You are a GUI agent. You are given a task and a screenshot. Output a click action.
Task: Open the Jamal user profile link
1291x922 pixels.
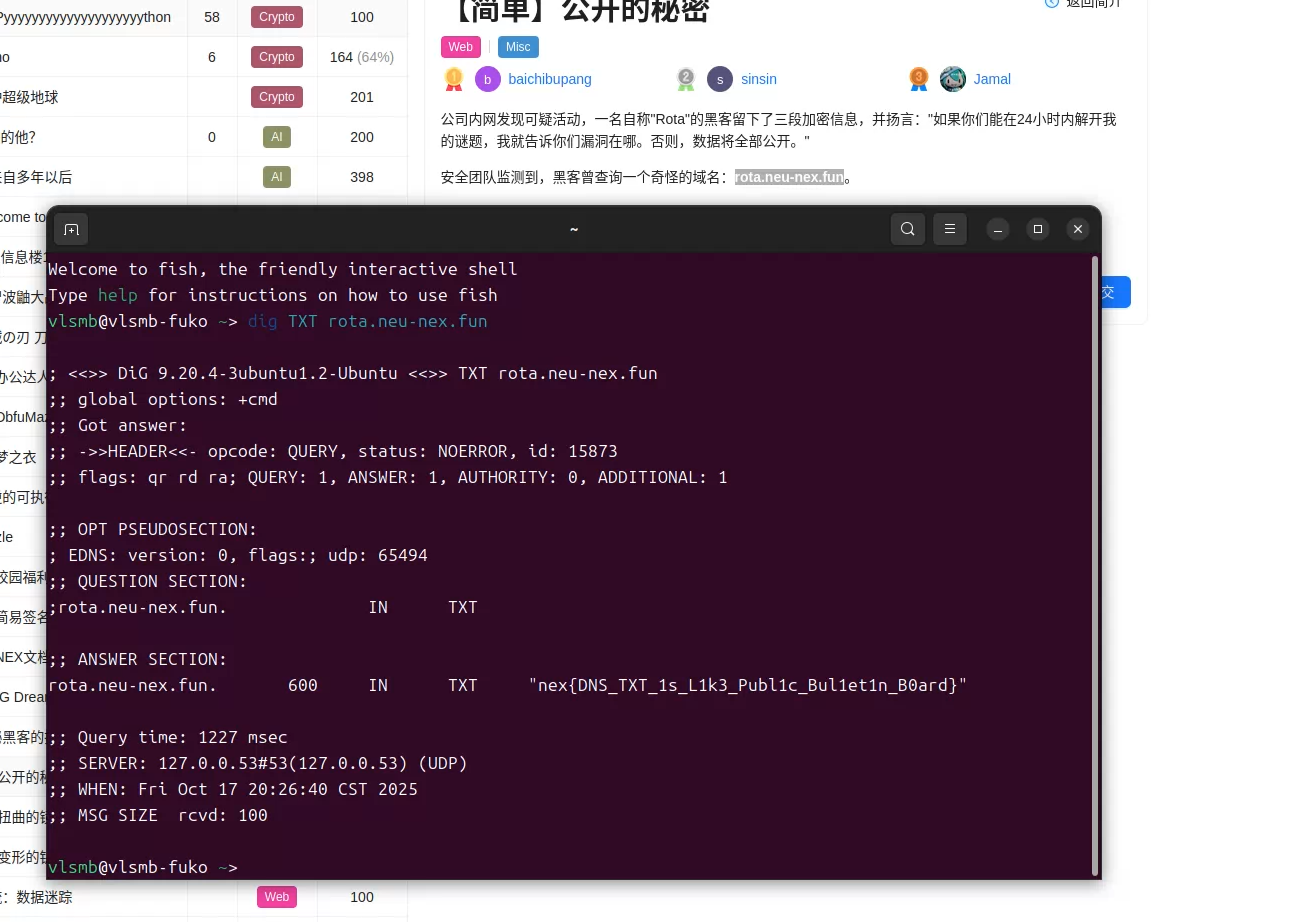[992, 79]
